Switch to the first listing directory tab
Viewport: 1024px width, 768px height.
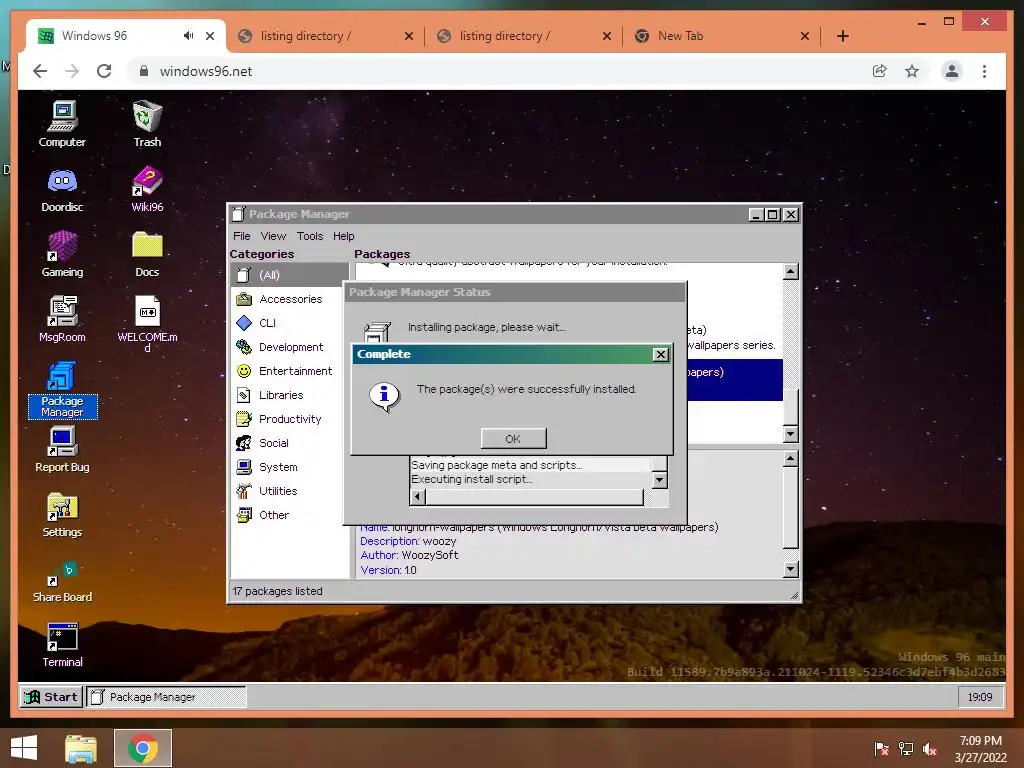point(325,36)
